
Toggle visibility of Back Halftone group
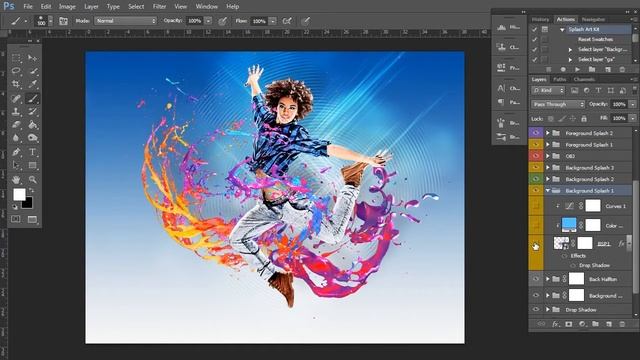[536, 279]
